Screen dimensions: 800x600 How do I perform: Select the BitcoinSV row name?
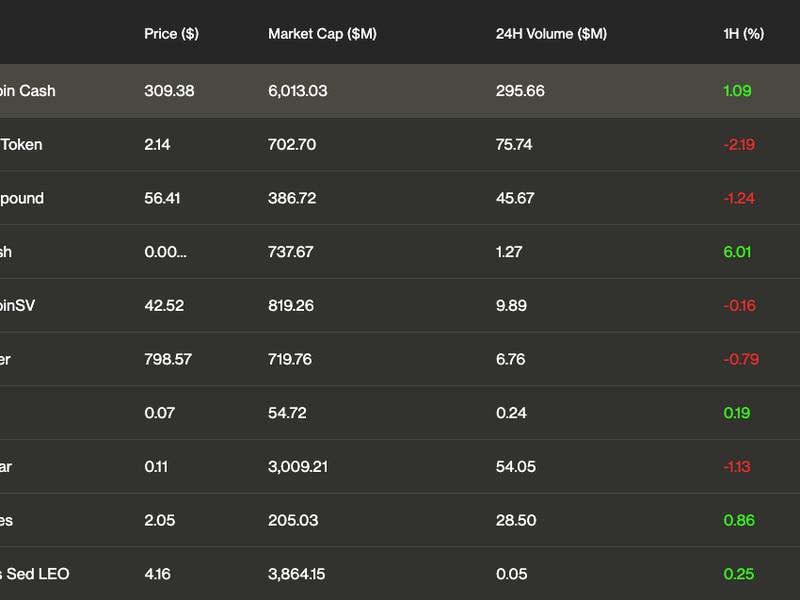(x=17, y=306)
